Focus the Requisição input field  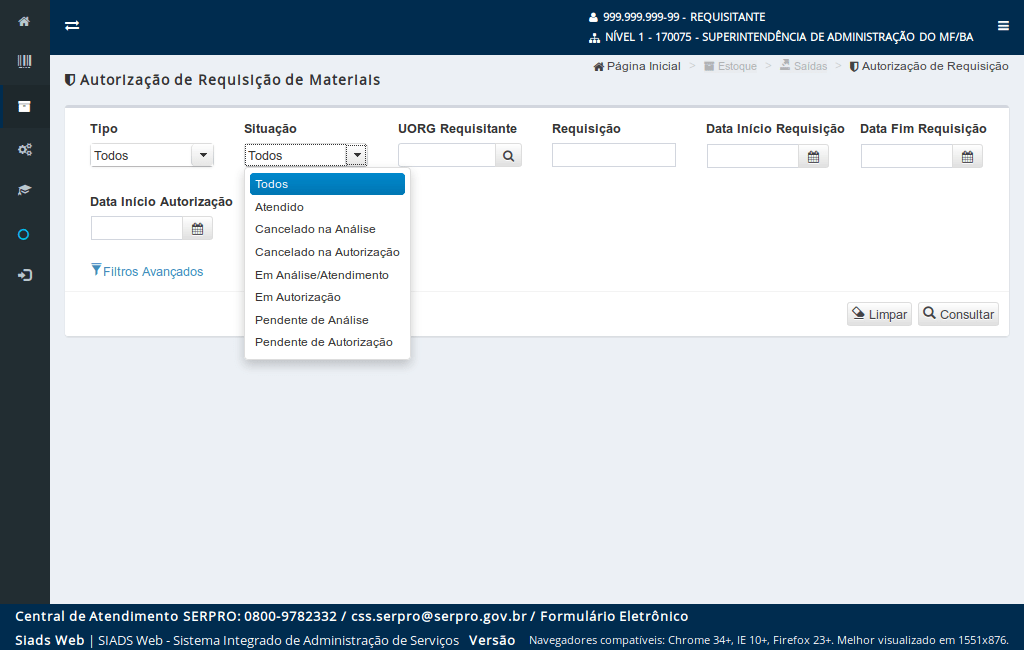click(614, 155)
